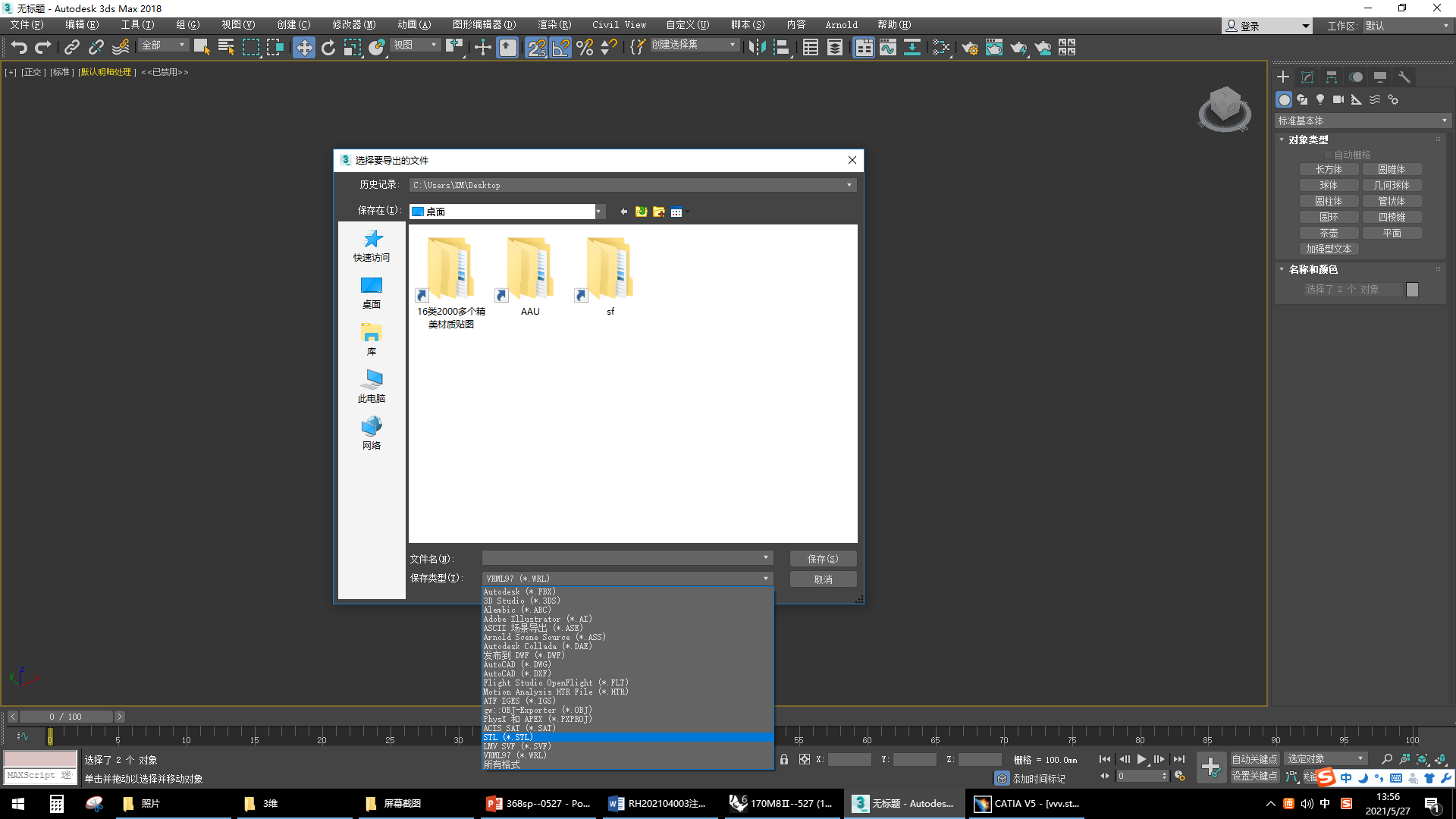Screen dimensions: 1456x819
Task: Open the 渲染 menu
Action: pos(554,25)
